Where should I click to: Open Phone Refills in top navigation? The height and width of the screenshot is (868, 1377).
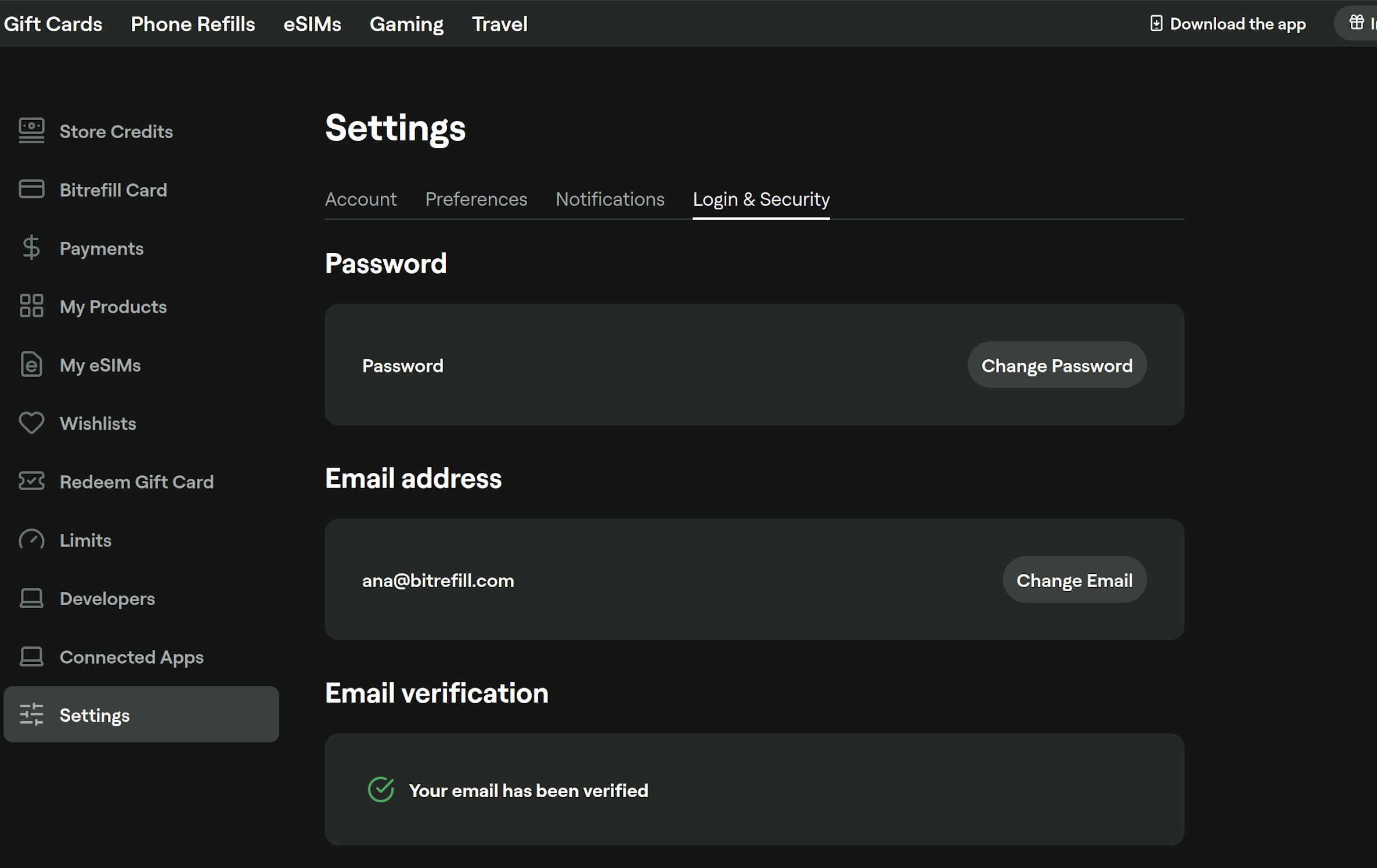(x=193, y=24)
